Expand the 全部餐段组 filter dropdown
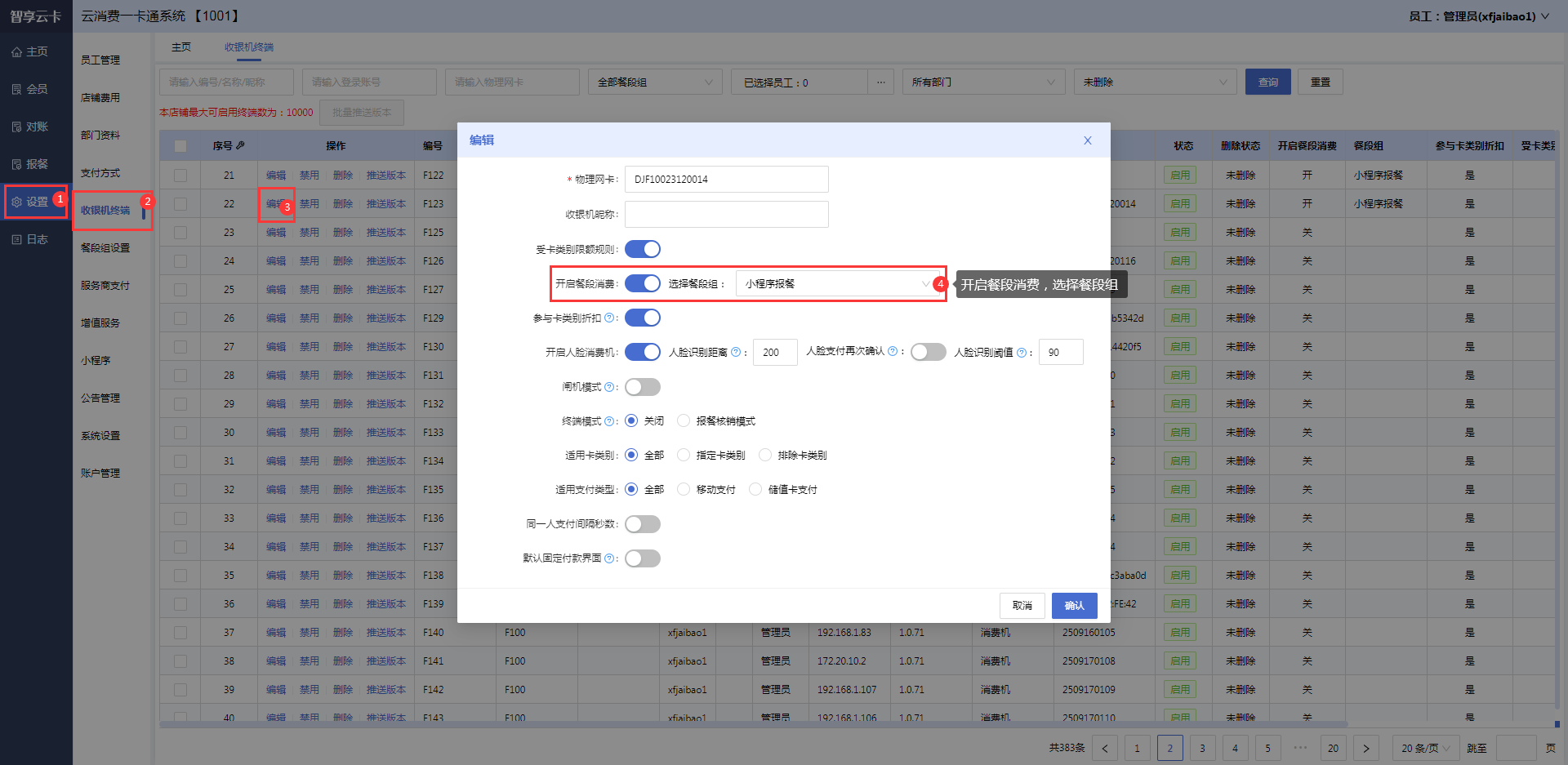This screenshot has height=765, width=1568. 653,82
